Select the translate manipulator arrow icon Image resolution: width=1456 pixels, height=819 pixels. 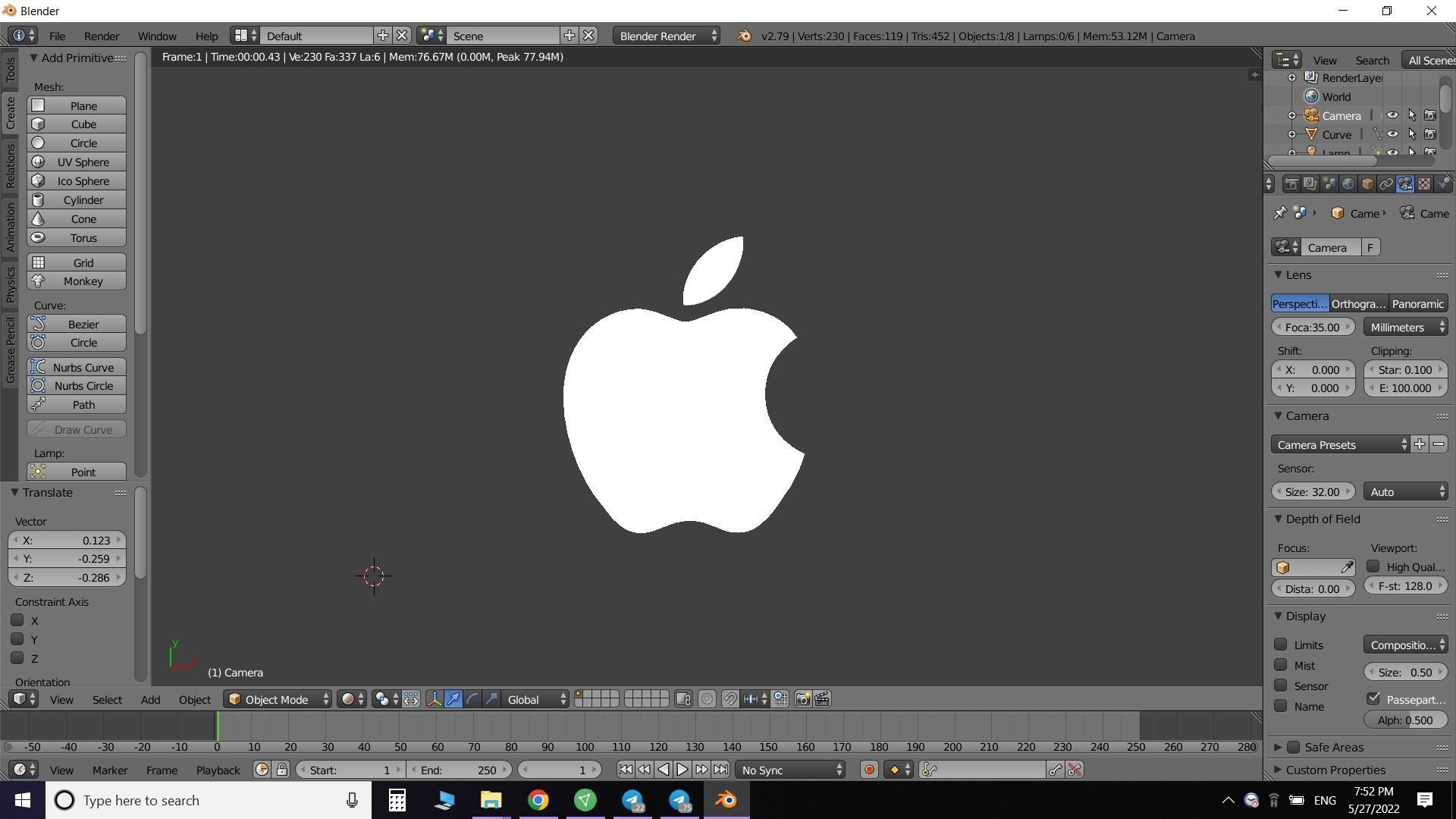pyautogui.click(x=453, y=699)
